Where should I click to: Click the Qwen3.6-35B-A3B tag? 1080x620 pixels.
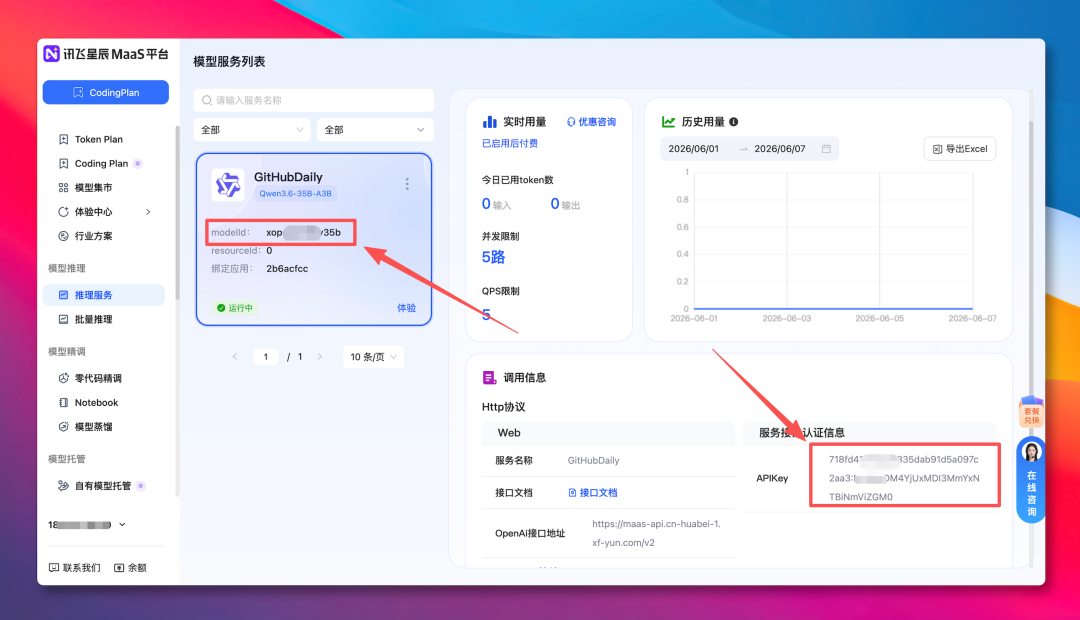(295, 194)
